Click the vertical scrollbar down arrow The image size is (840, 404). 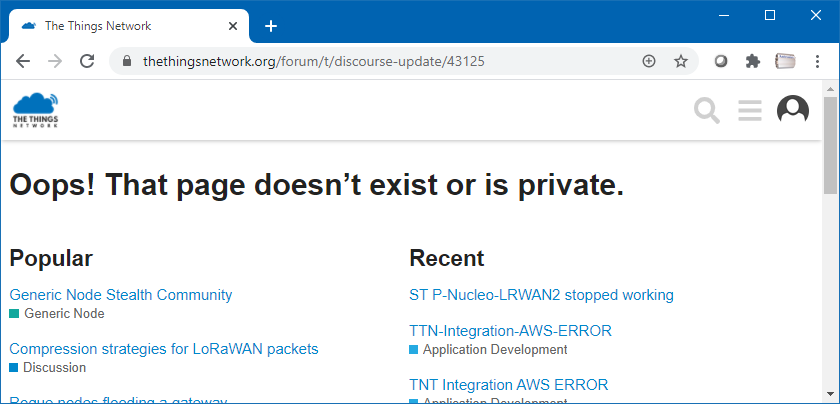(830, 395)
